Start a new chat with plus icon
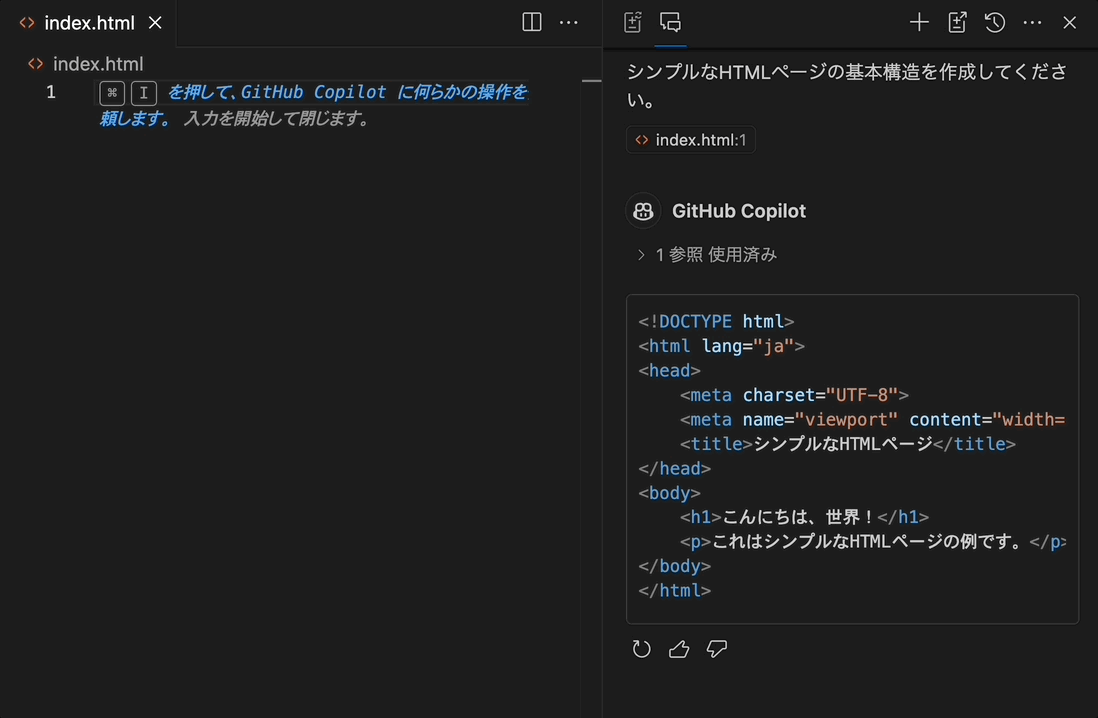Viewport: 1098px width, 718px height. point(919,22)
